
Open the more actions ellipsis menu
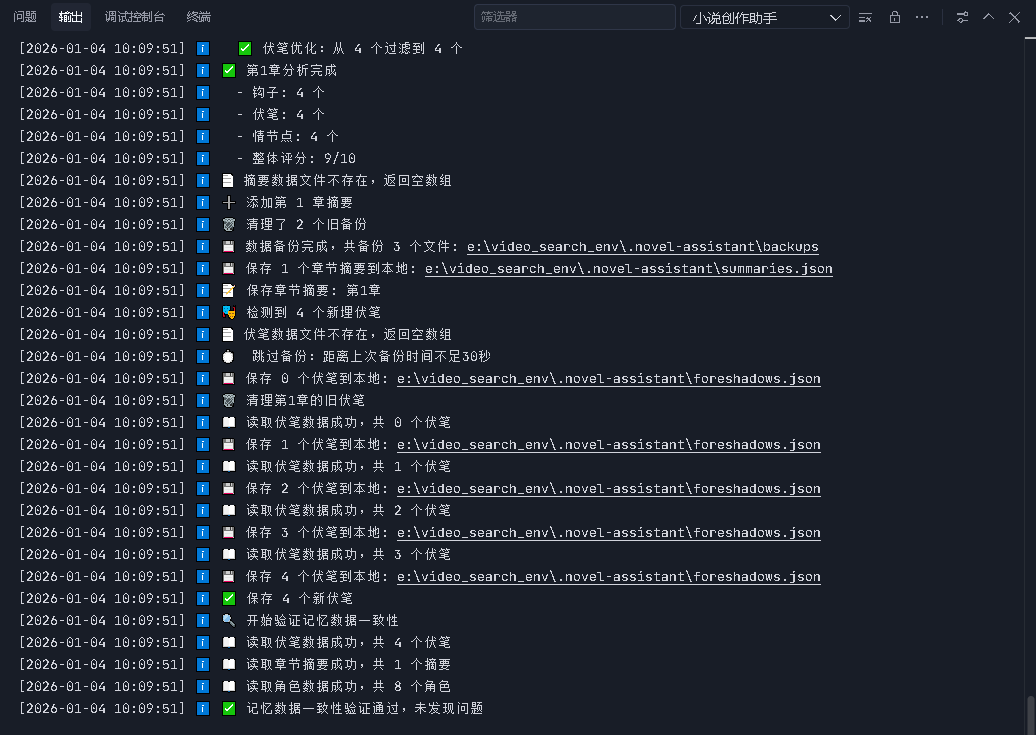[x=922, y=17]
